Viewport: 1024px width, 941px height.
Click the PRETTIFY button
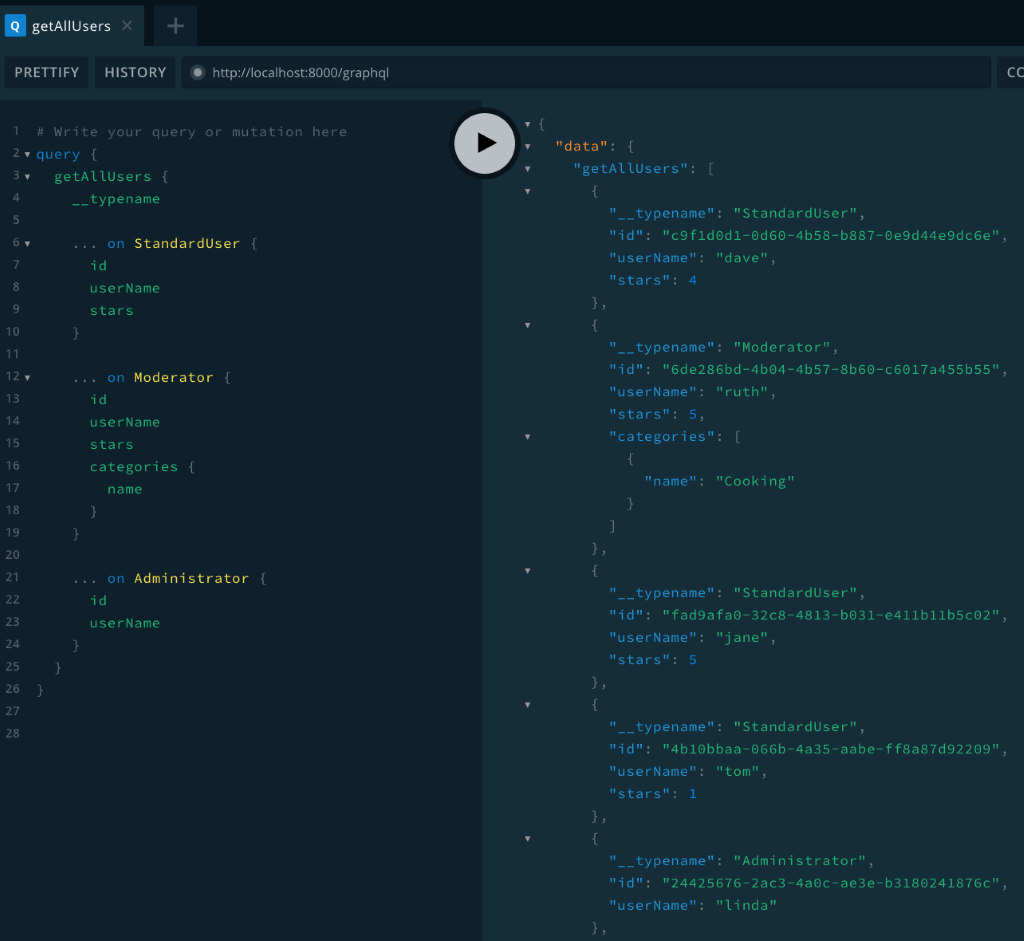[47, 72]
